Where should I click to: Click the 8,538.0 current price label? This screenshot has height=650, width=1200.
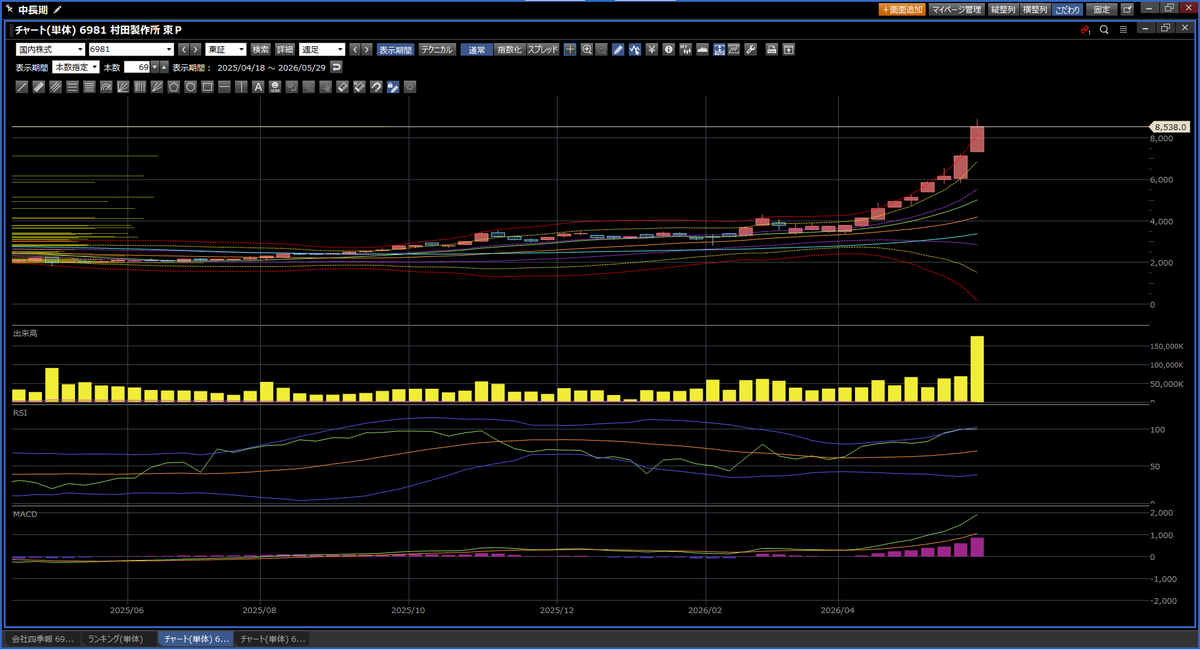tap(1169, 127)
